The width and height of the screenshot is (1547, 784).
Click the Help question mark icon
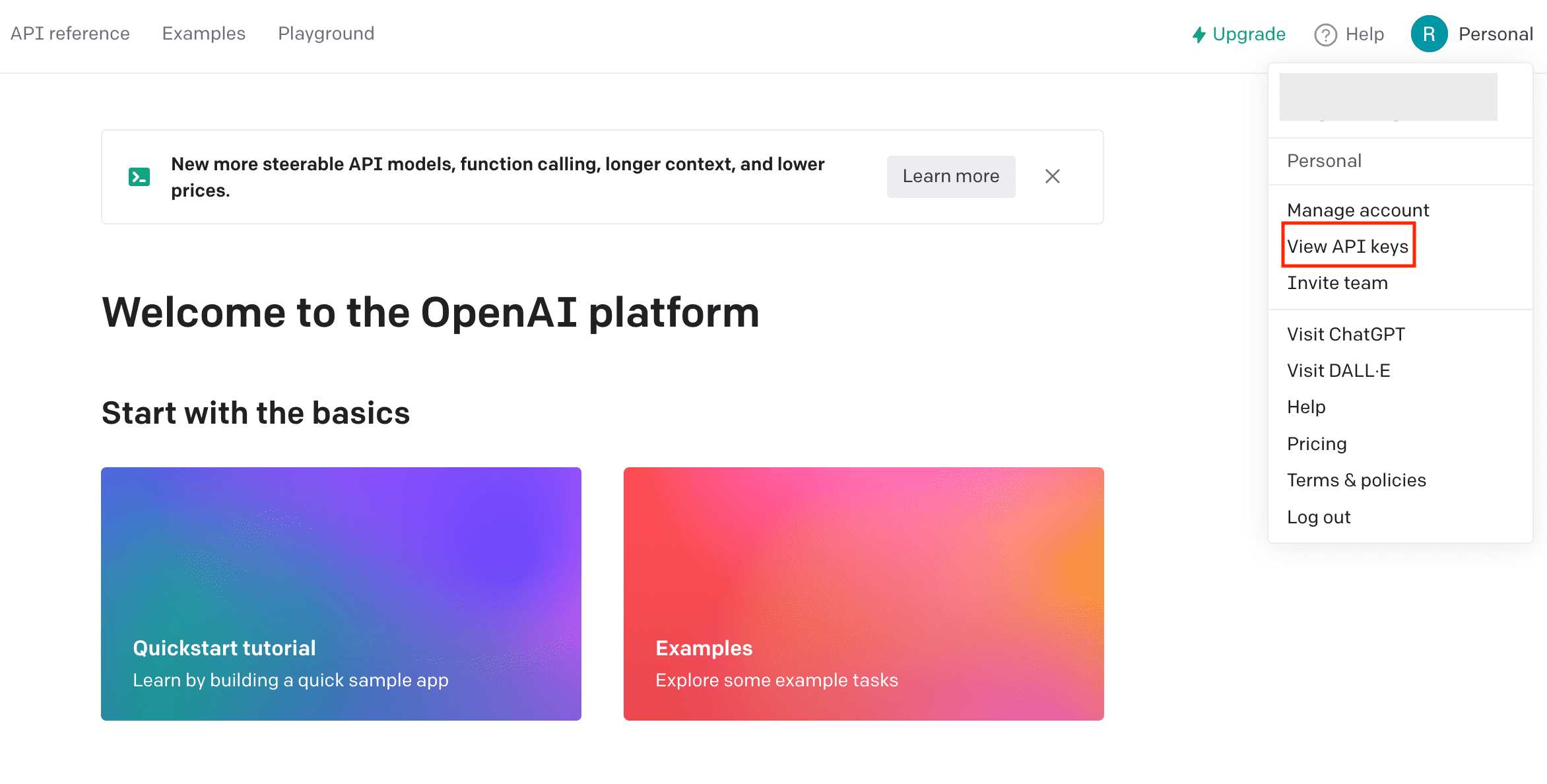[x=1325, y=34]
